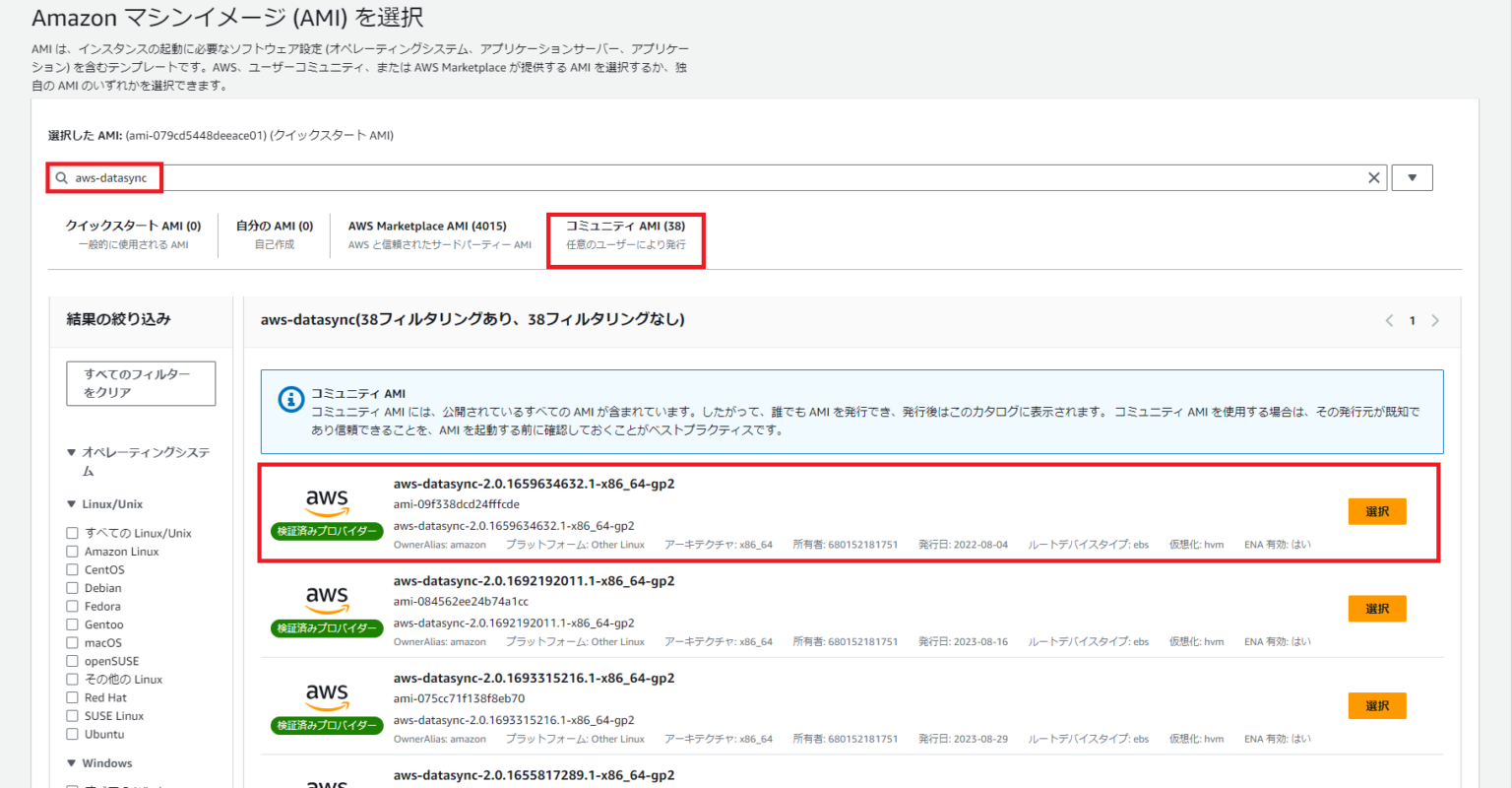The image size is (1512, 788).
Task: Click the next page arrow in the results pagination
Action: tap(1435, 320)
